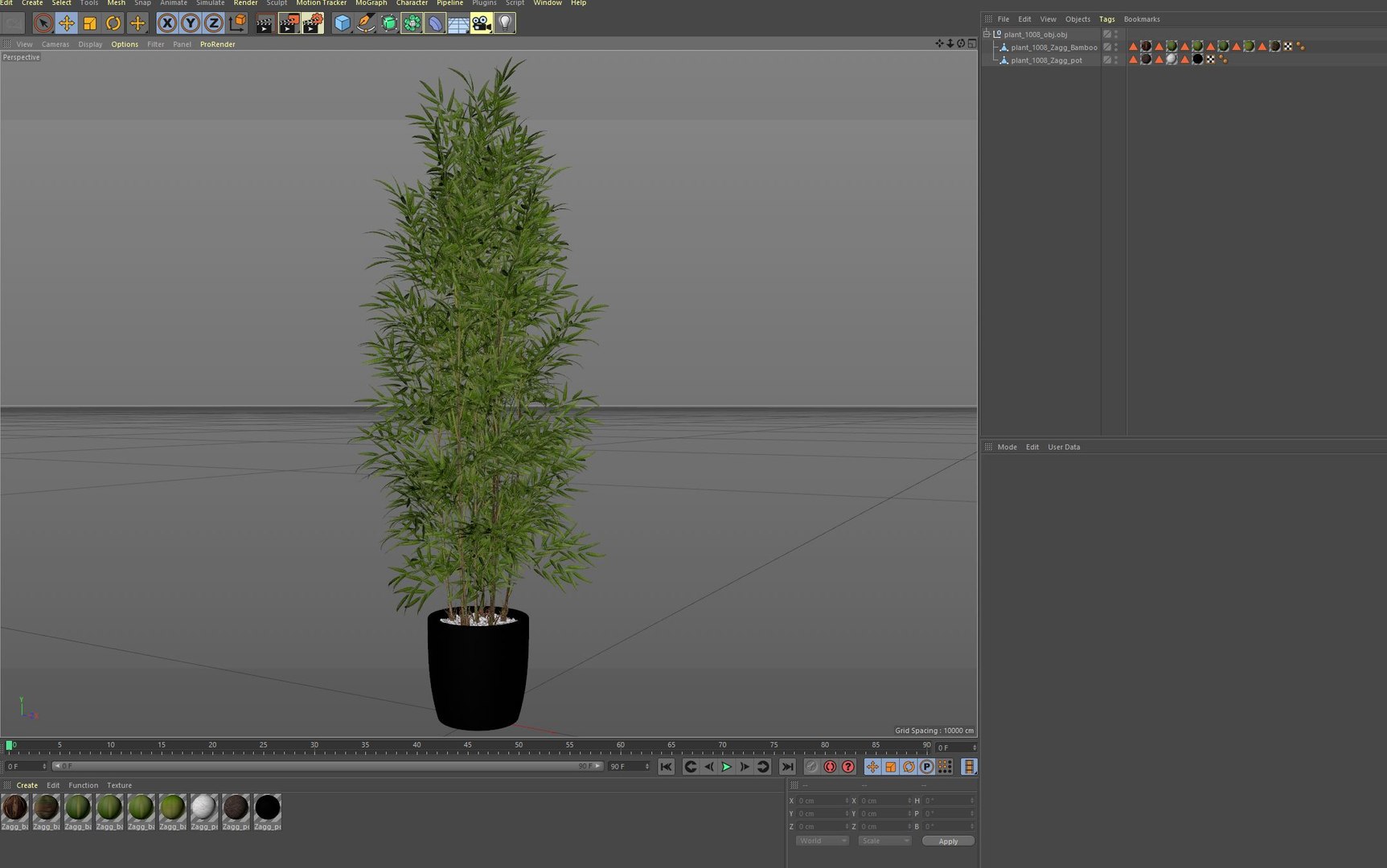Image resolution: width=1387 pixels, height=868 pixels.
Task: Open Object Manager Tags menu
Action: point(1107,19)
